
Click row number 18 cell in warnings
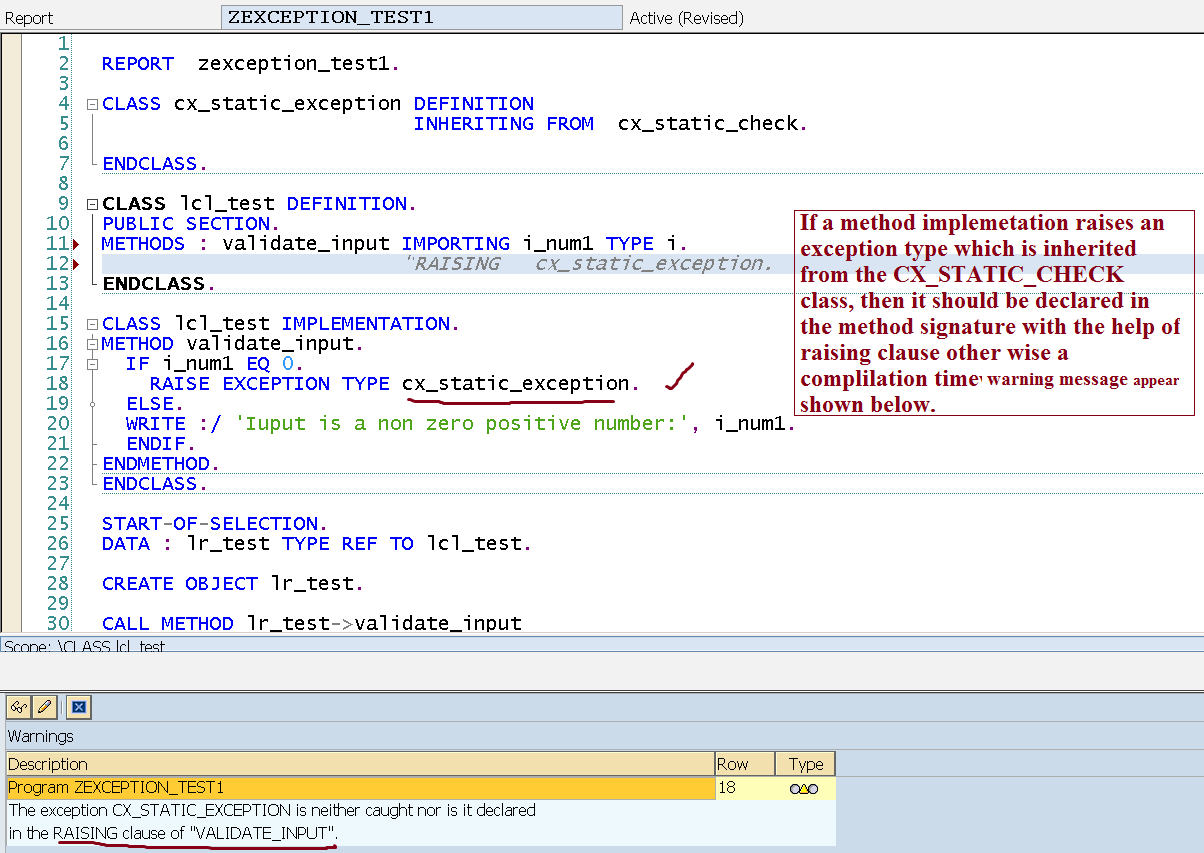pos(745,788)
